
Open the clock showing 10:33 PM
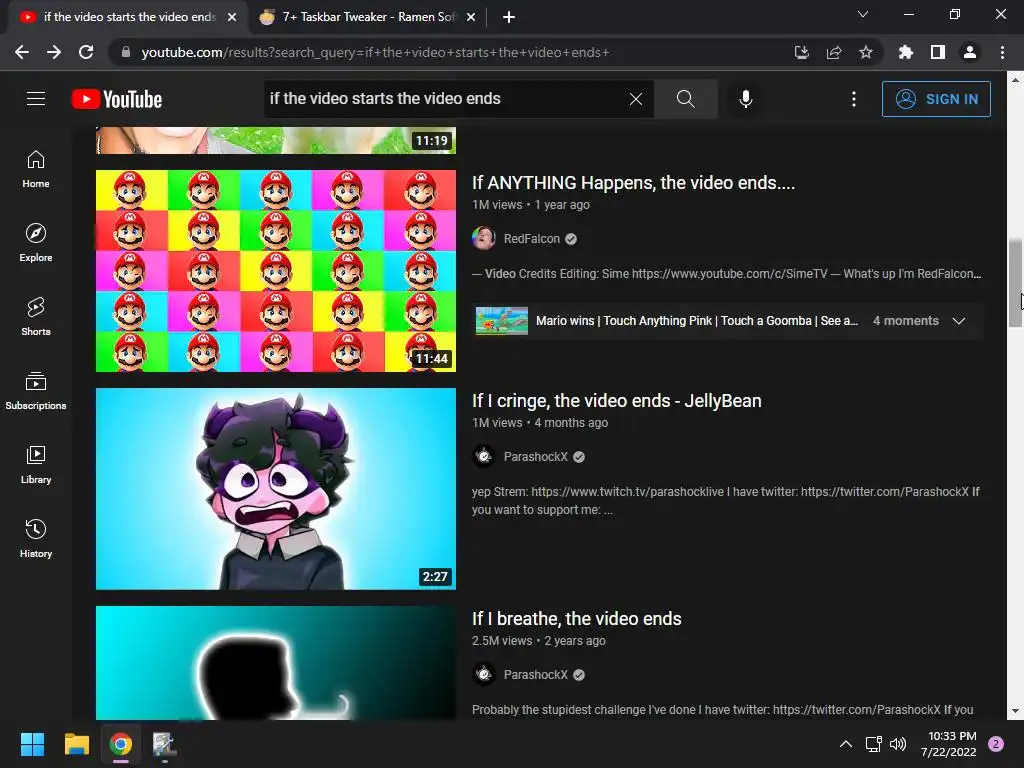point(948,744)
